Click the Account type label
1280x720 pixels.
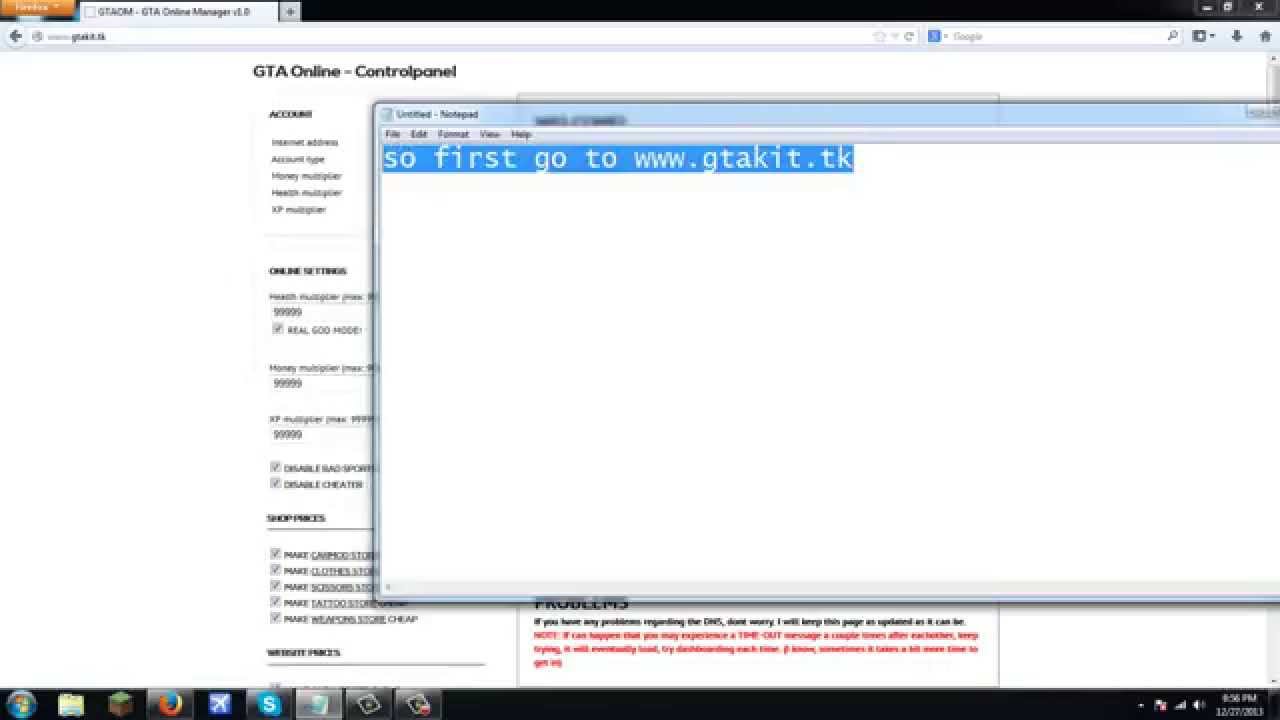tap(298, 160)
